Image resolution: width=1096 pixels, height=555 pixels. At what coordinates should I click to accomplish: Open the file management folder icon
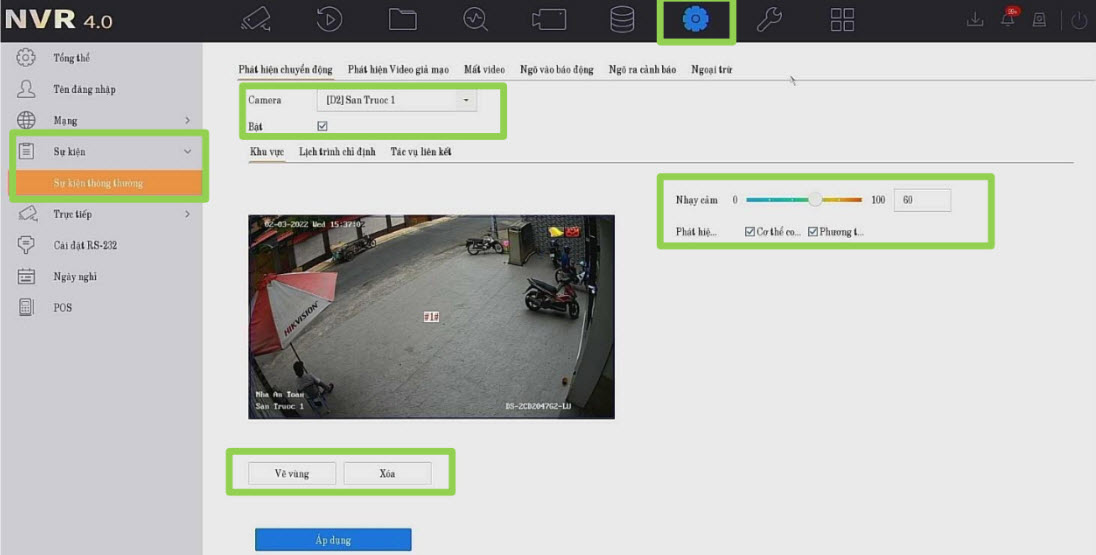(x=402, y=20)
